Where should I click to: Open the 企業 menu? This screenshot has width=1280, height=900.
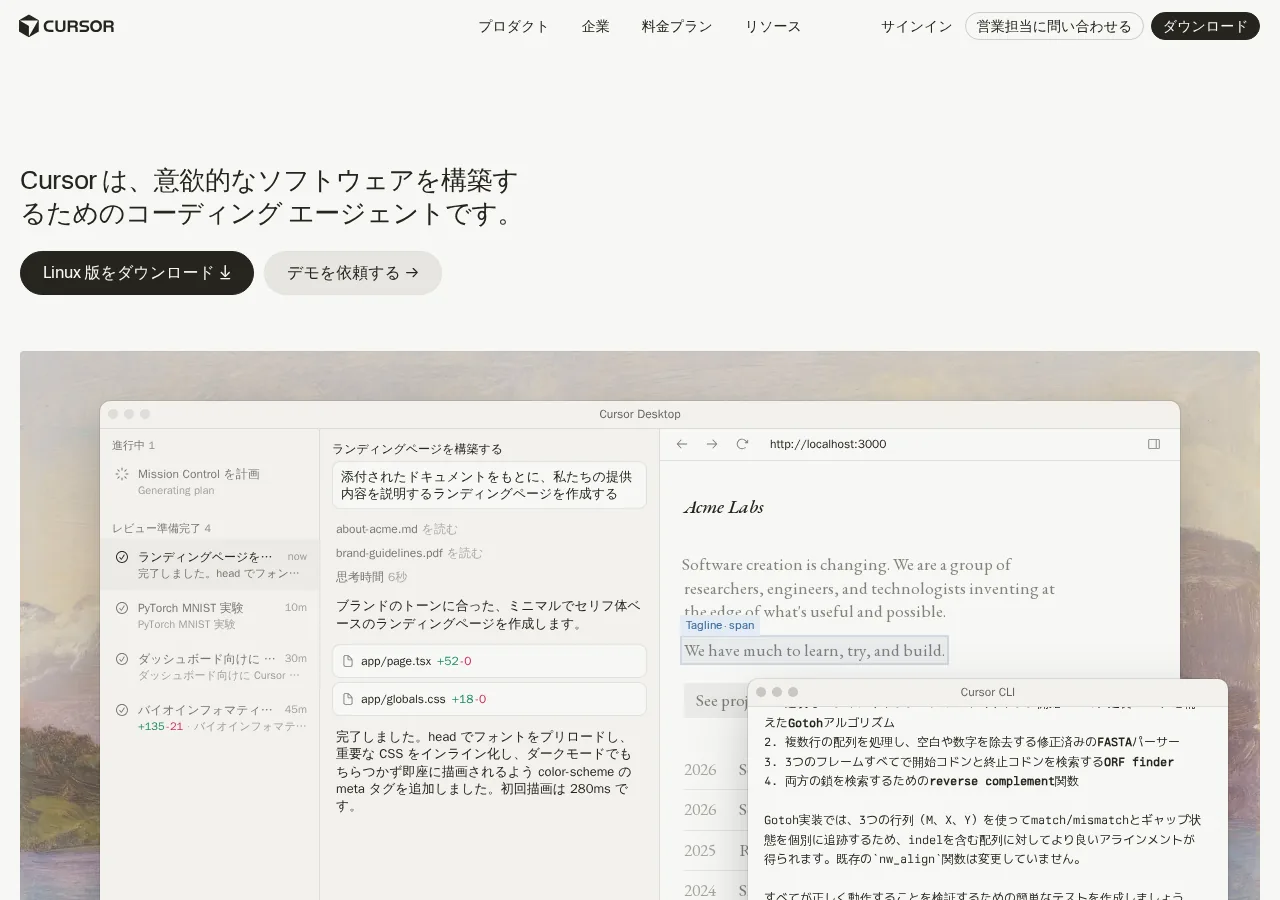[596, 26]
